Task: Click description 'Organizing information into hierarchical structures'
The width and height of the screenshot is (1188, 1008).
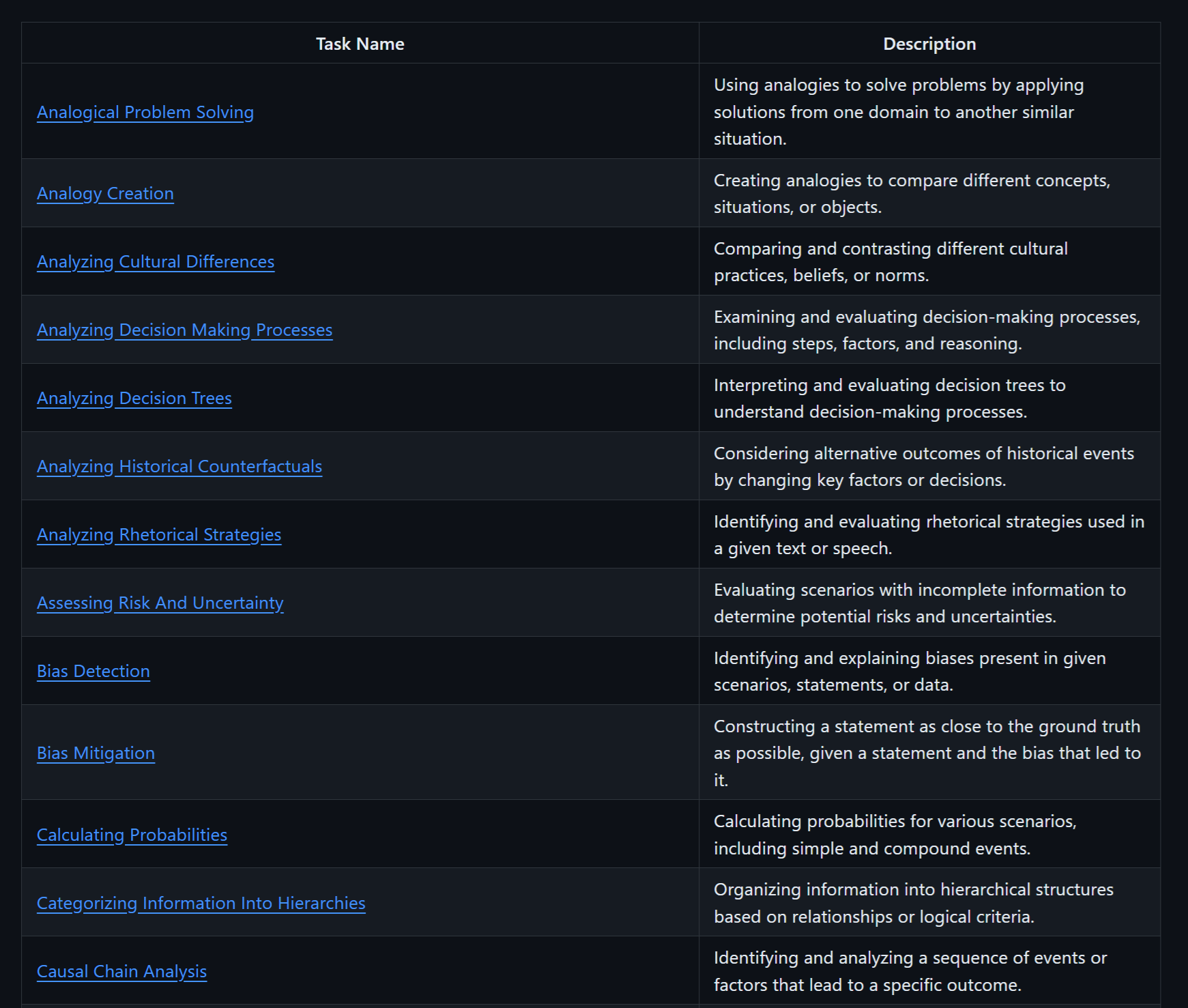Action: [x=914, y=904]
